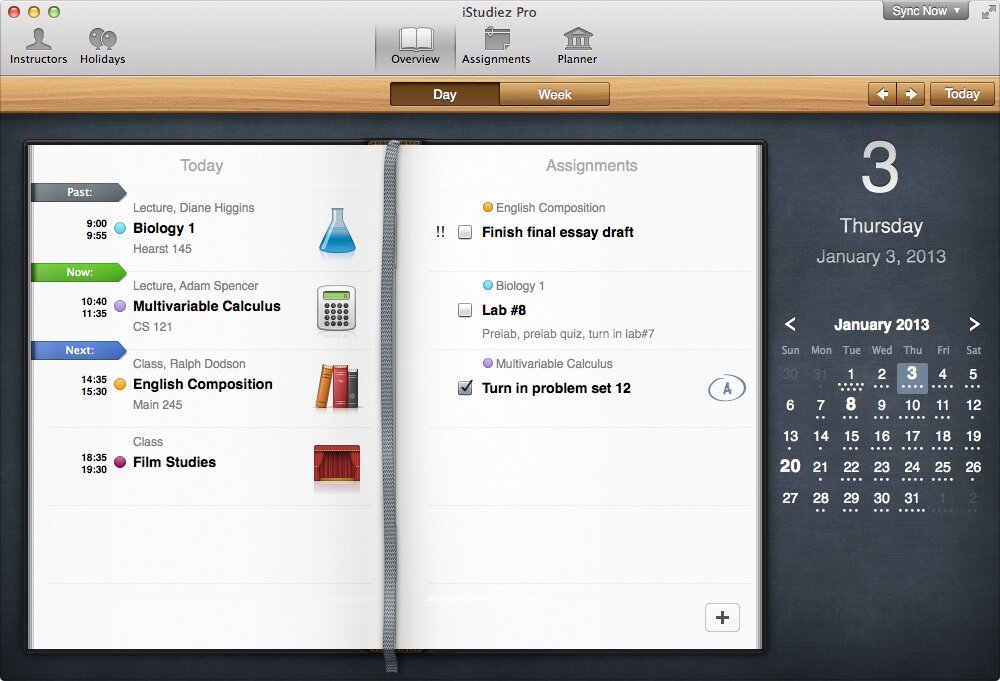Screen dimensions: 1000x681
Task: Click the Lecture, Adam Spencer label
Action: [x=195, y=286]
